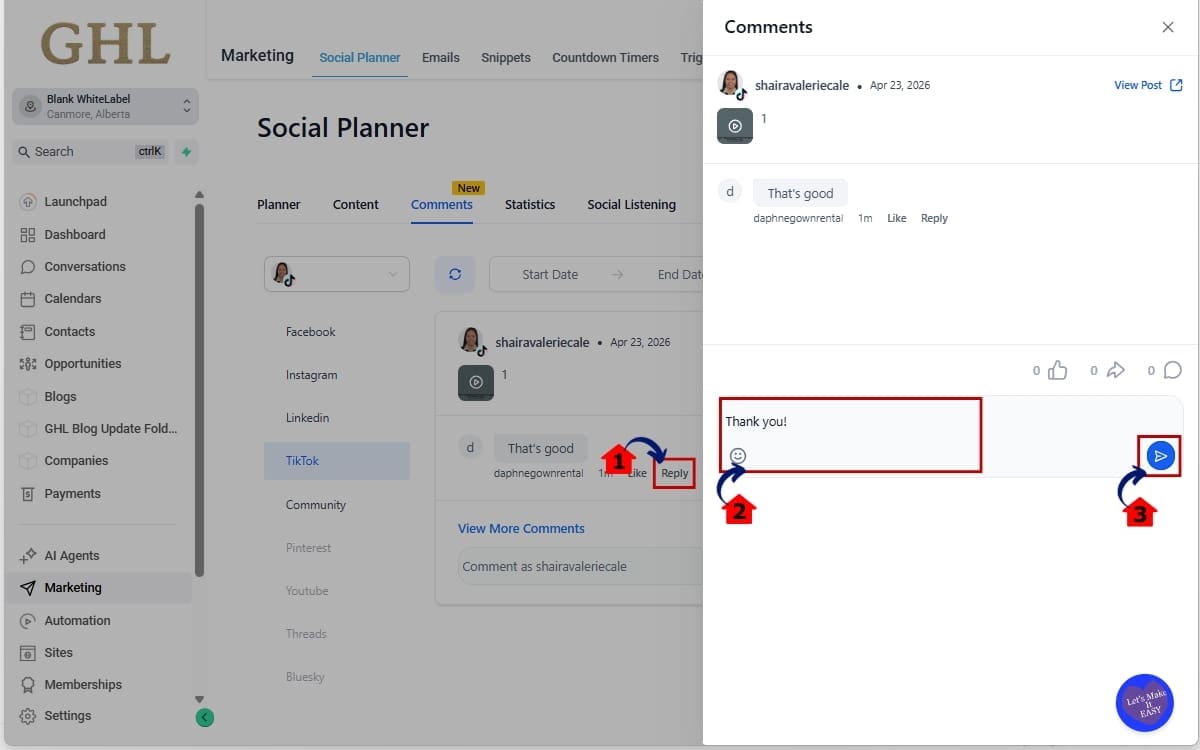Open video thumbnail in Comments panel
Viewport: 1200px width, 750px height.
coord(735,127)
